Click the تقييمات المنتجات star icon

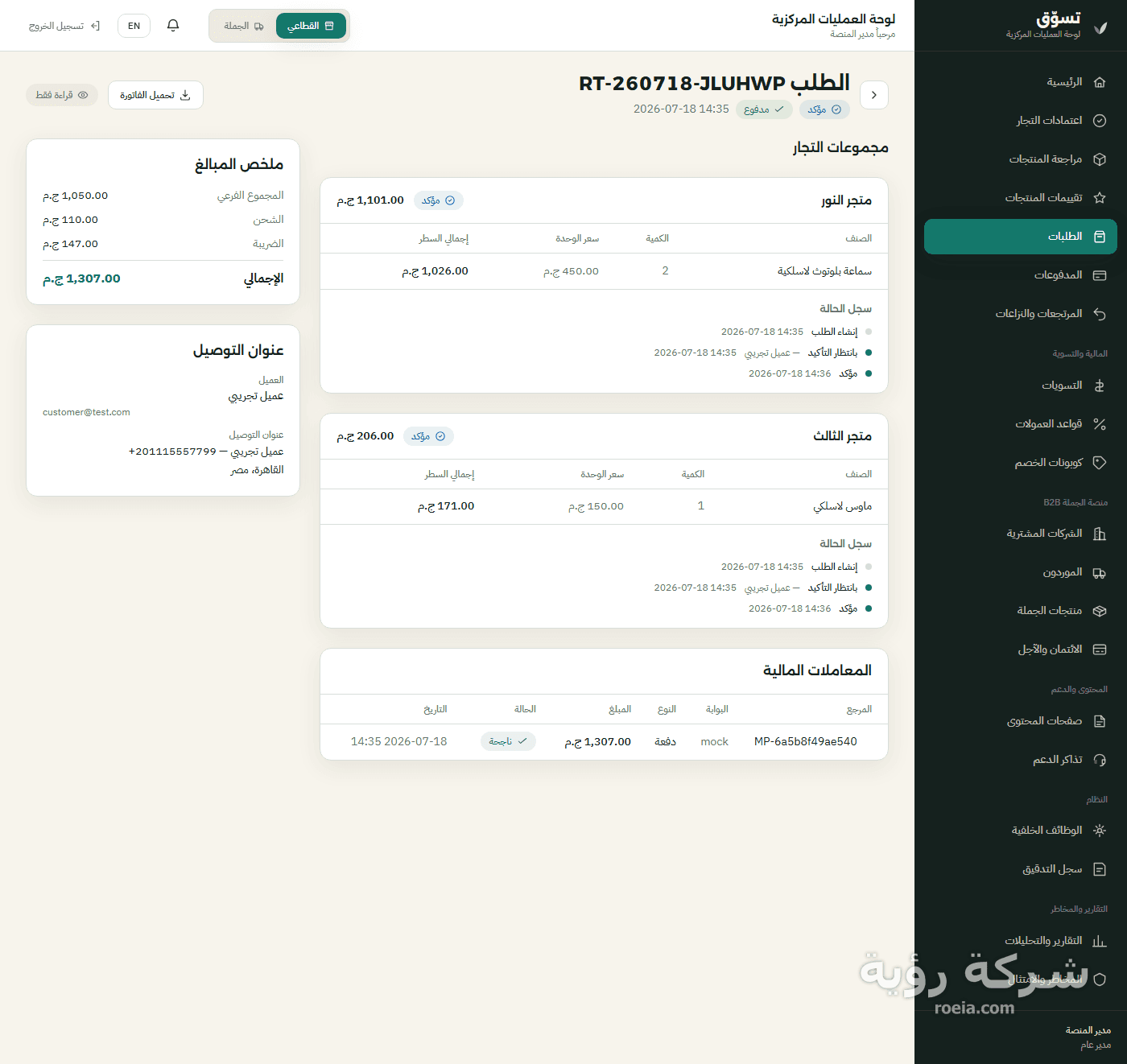pyautogui.click(x=1100, y=198)
